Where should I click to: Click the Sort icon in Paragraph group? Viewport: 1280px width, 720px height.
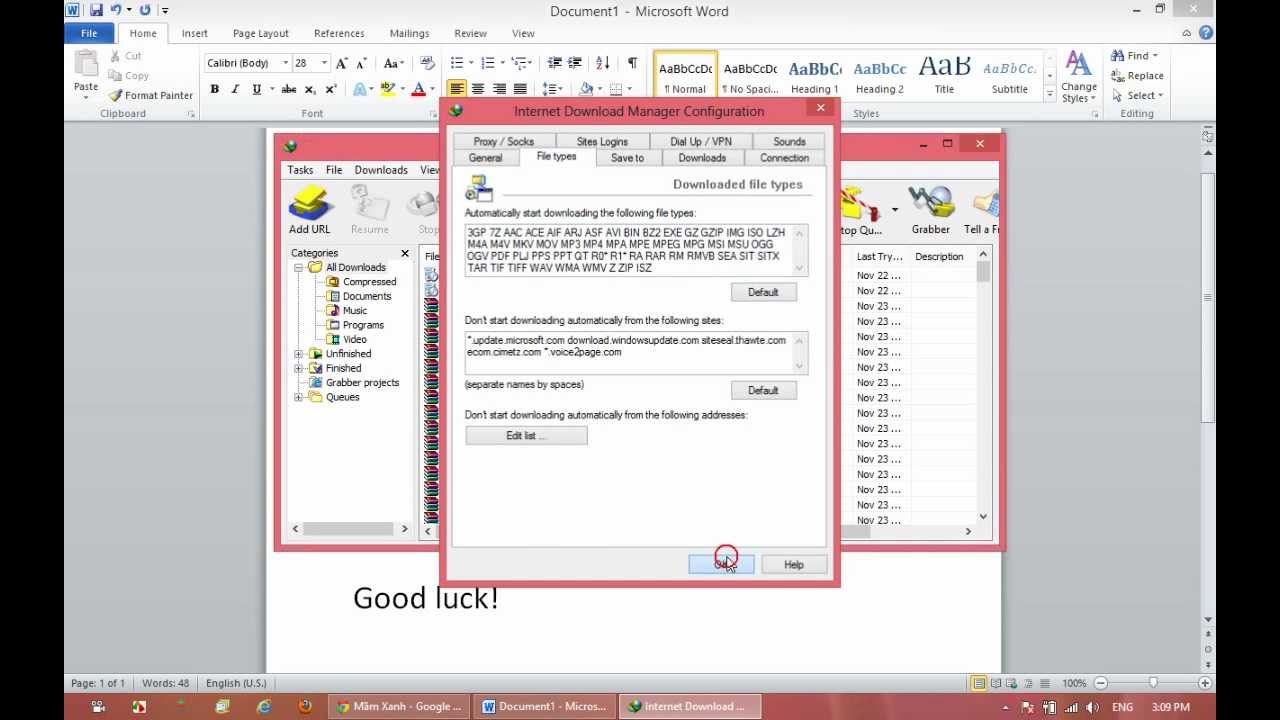603,63
